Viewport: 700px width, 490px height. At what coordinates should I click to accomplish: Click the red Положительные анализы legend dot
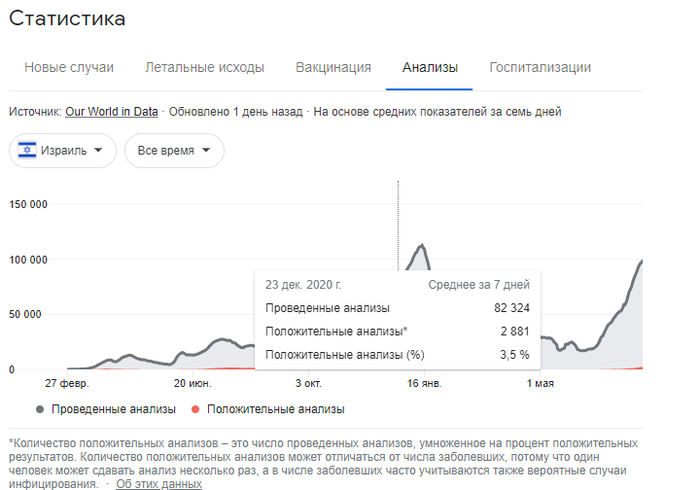click(x=194, y=409)
